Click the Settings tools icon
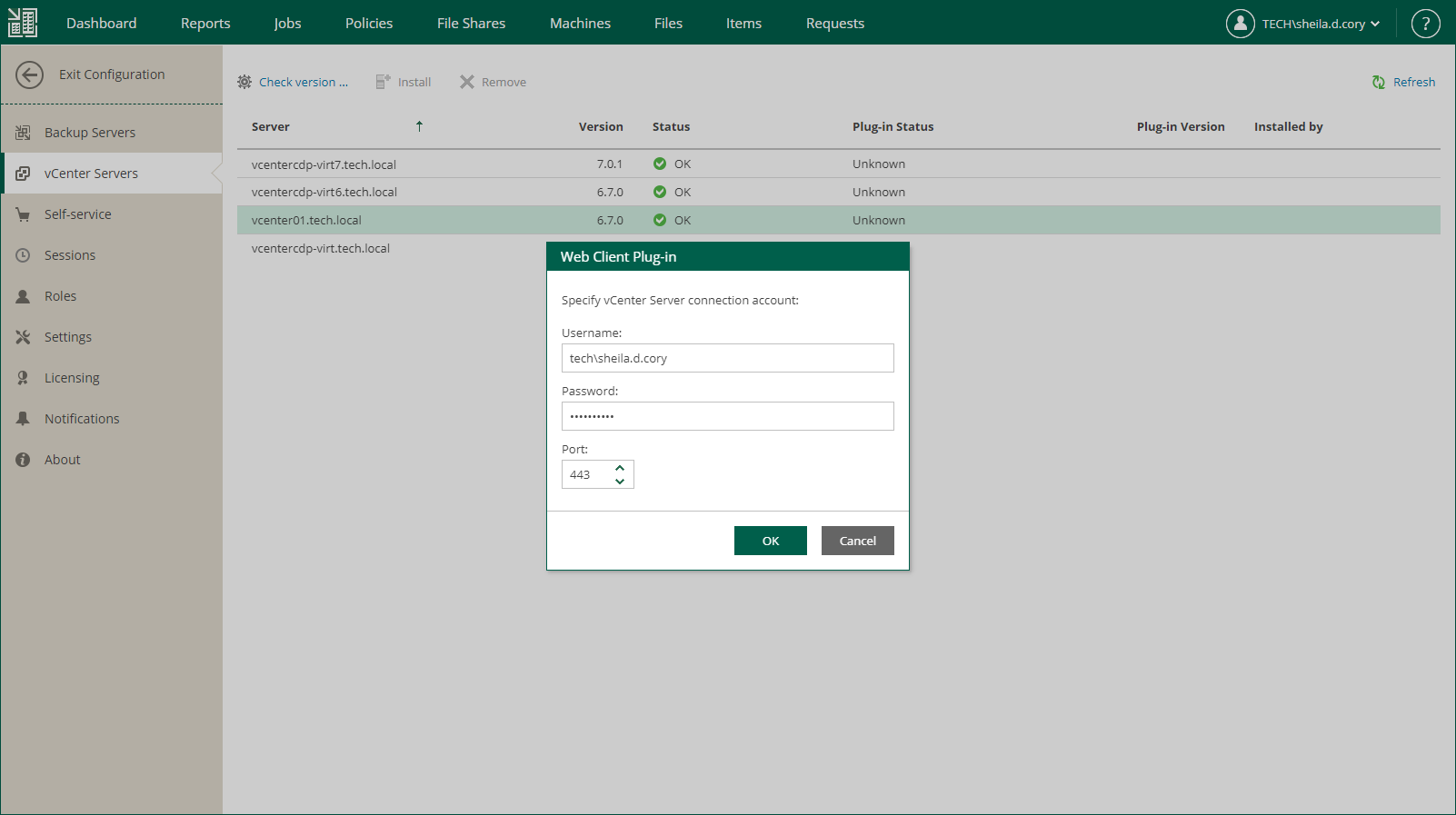 [23, 337]
